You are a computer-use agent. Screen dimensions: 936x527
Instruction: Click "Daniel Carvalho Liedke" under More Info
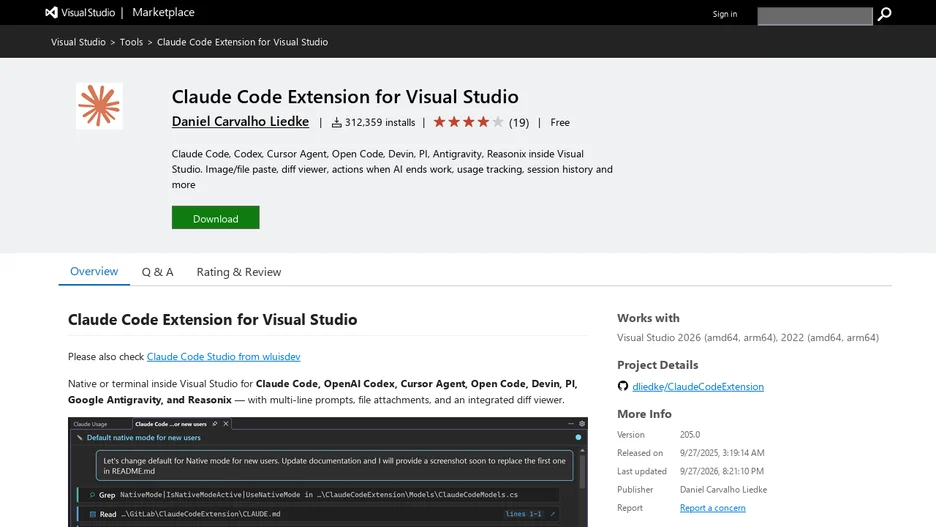[x=723, y=489]
